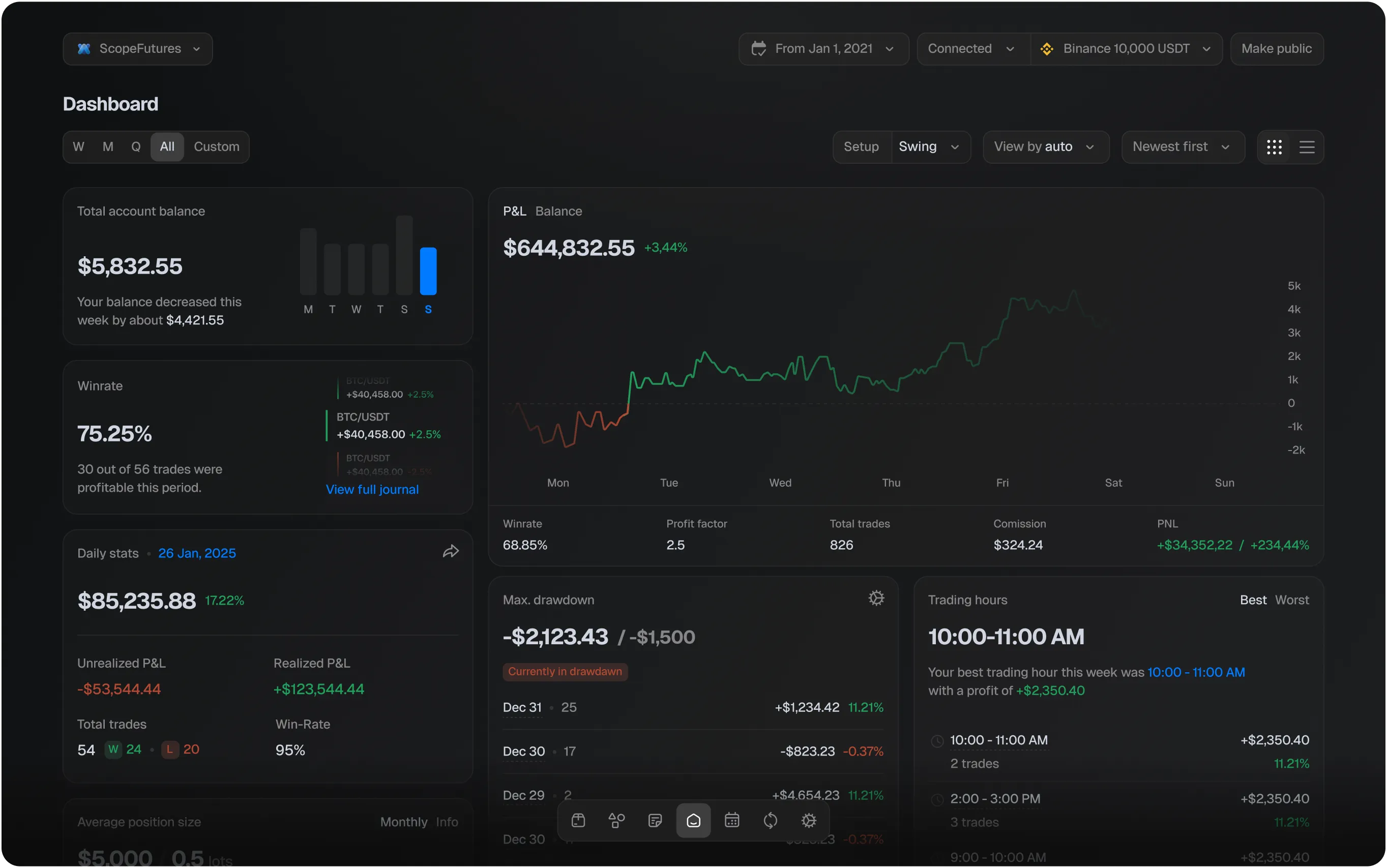Click the $85,235.88 daily stats value
Image resolution: width=1387 pixels, height=868 pixels.
tap(137, 601)
